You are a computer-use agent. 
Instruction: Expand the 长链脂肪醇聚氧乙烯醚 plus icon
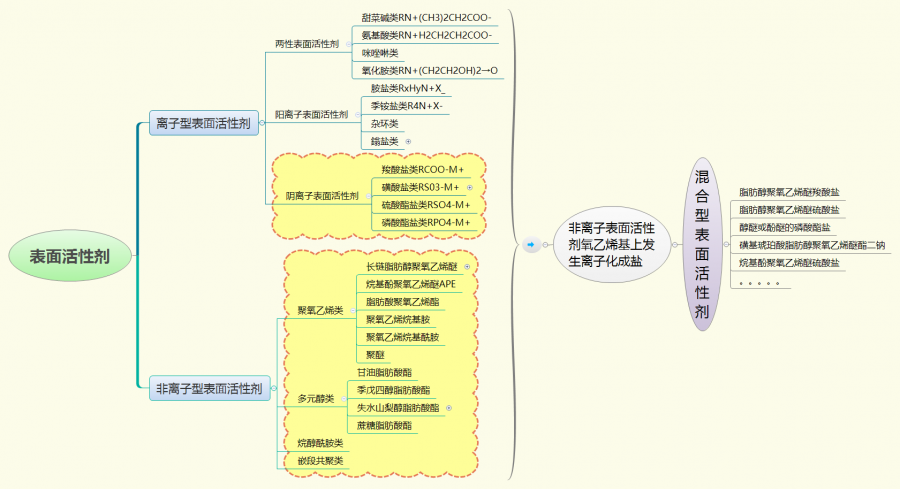pos(466,267)
